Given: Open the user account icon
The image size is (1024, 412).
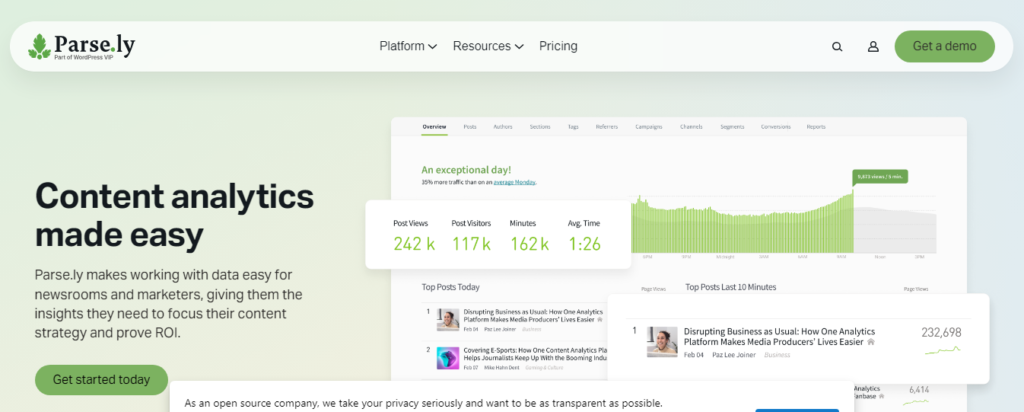Looking at the screenshot, I should point(873,46).
